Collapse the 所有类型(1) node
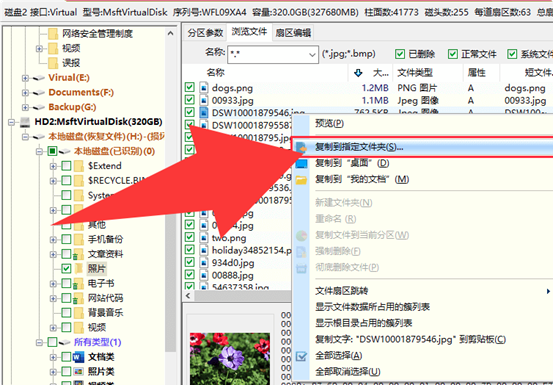 pos(39,342)
